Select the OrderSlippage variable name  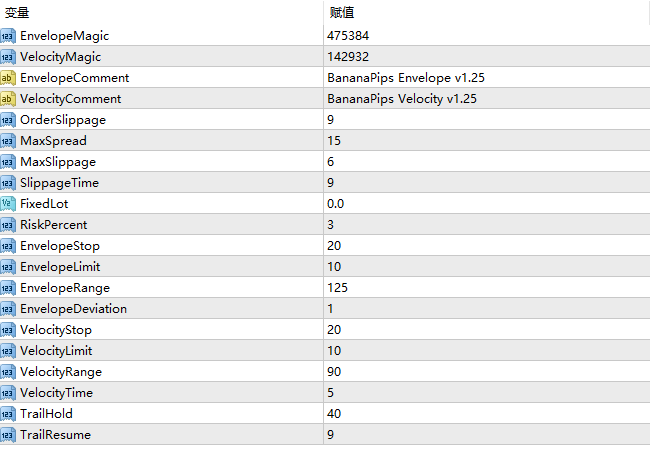(63, 120)
